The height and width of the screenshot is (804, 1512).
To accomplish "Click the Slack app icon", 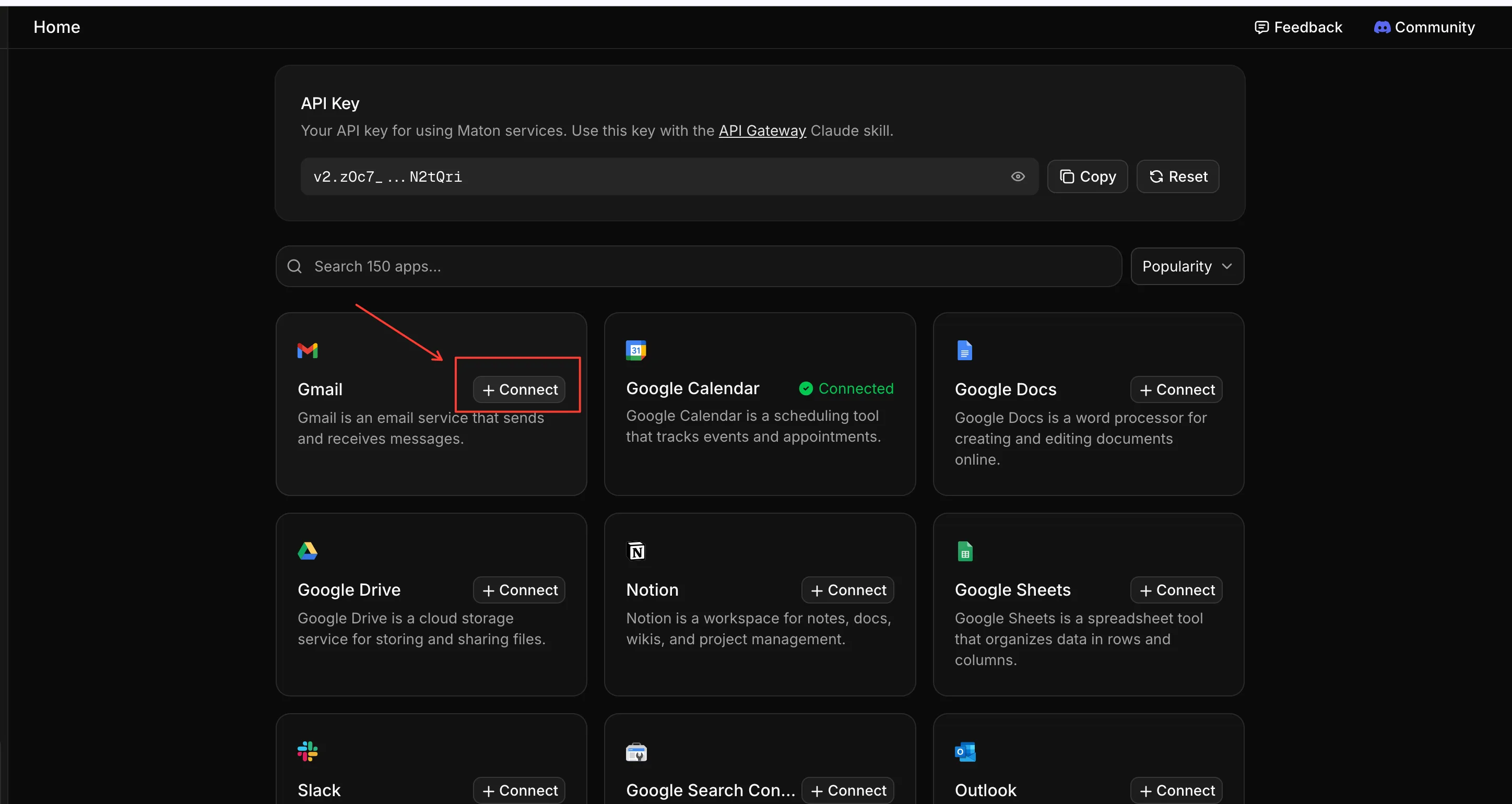I will tap(308, 751).
